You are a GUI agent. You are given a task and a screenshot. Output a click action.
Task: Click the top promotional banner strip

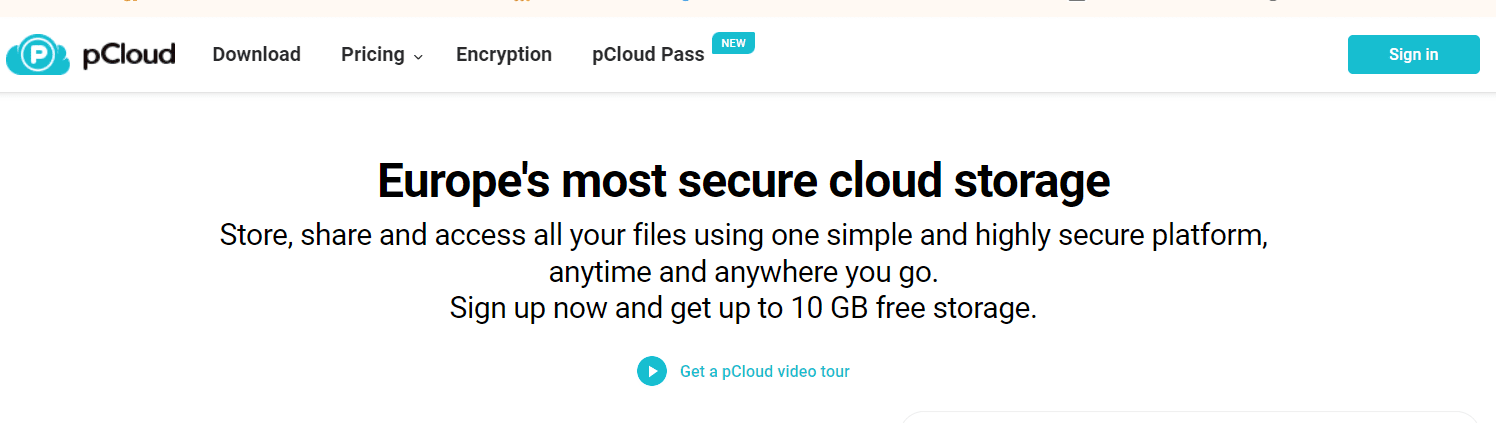(748, 7)
